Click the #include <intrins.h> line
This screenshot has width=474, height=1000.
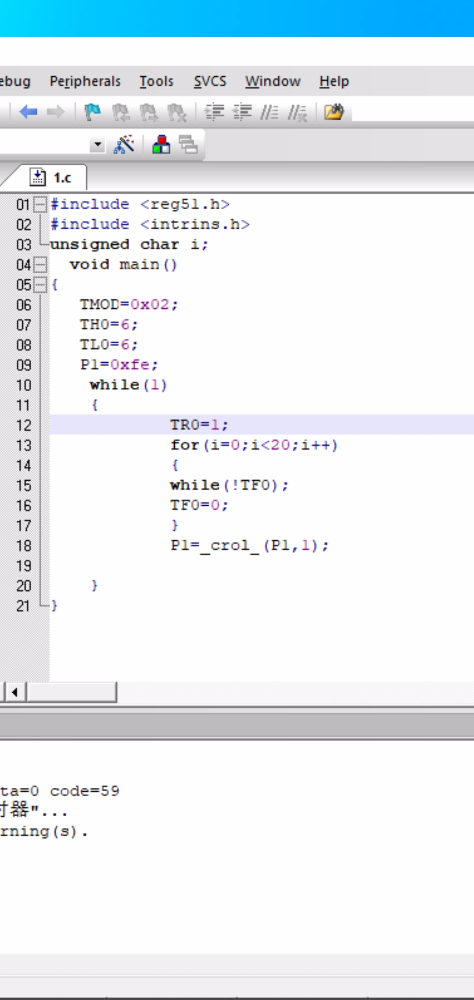click(x=150, y=224)
